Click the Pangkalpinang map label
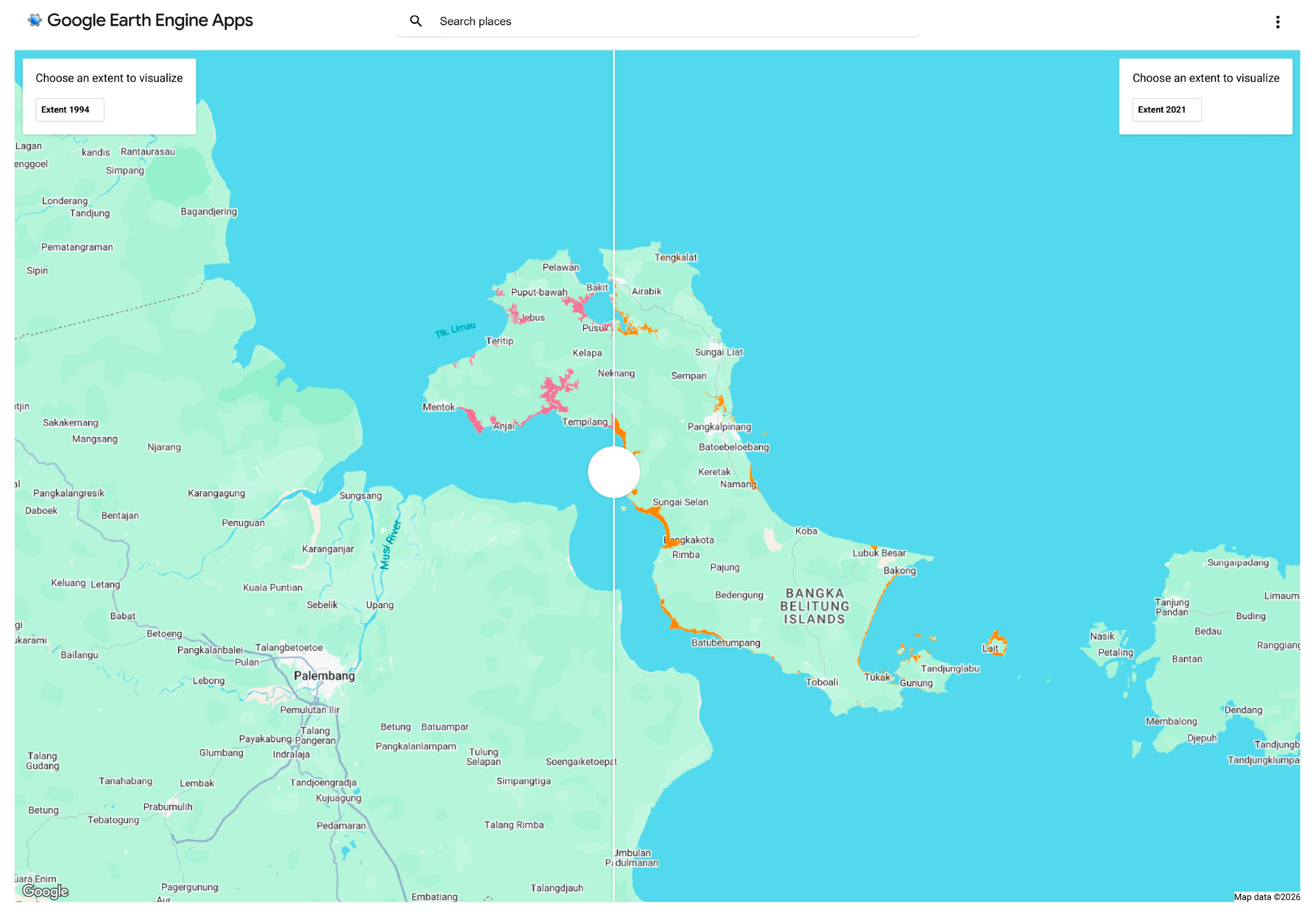1316x918 pixels. point(719,426)
